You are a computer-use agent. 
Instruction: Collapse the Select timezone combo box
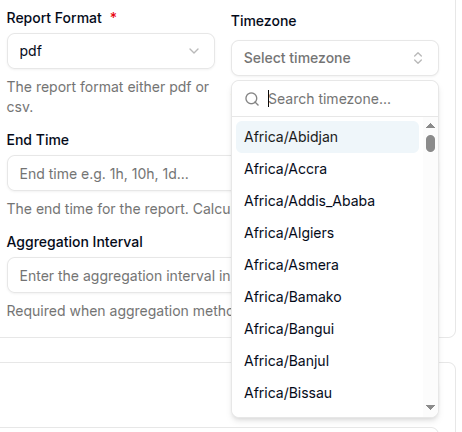(335, 58)
